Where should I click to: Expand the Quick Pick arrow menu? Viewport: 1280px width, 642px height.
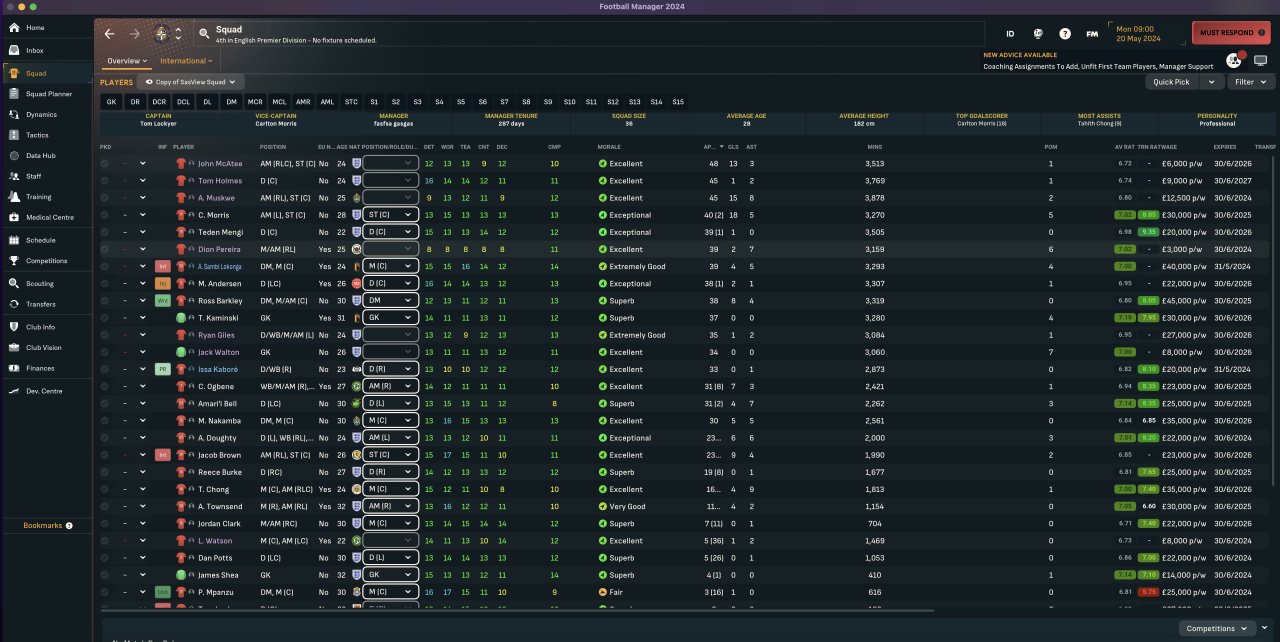[x=1211, y=82]
